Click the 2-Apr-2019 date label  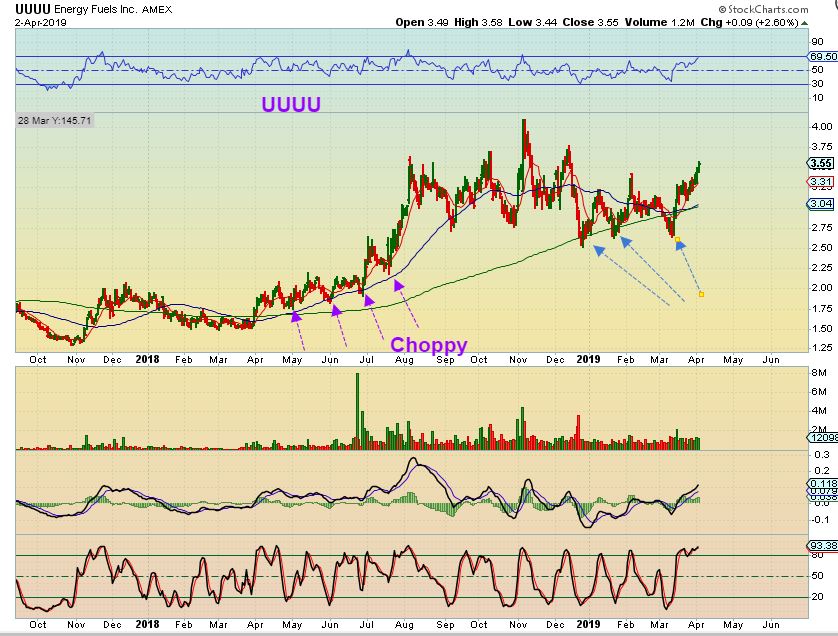(x=41, y=22)
